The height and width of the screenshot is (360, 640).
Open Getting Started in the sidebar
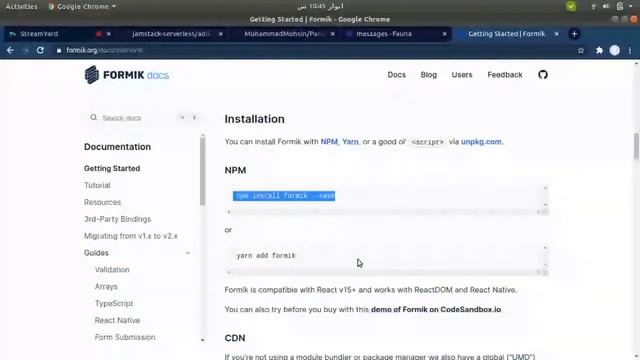(112, 168)
